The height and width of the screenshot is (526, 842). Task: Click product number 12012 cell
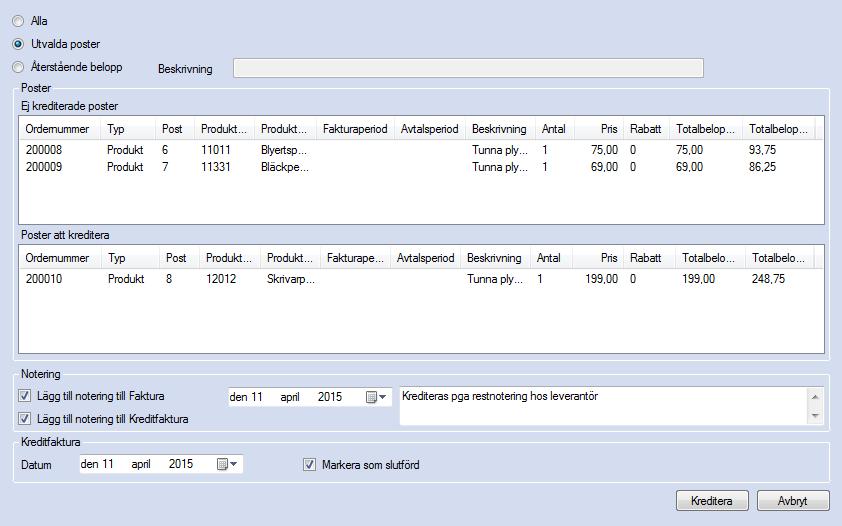(221, 279)
